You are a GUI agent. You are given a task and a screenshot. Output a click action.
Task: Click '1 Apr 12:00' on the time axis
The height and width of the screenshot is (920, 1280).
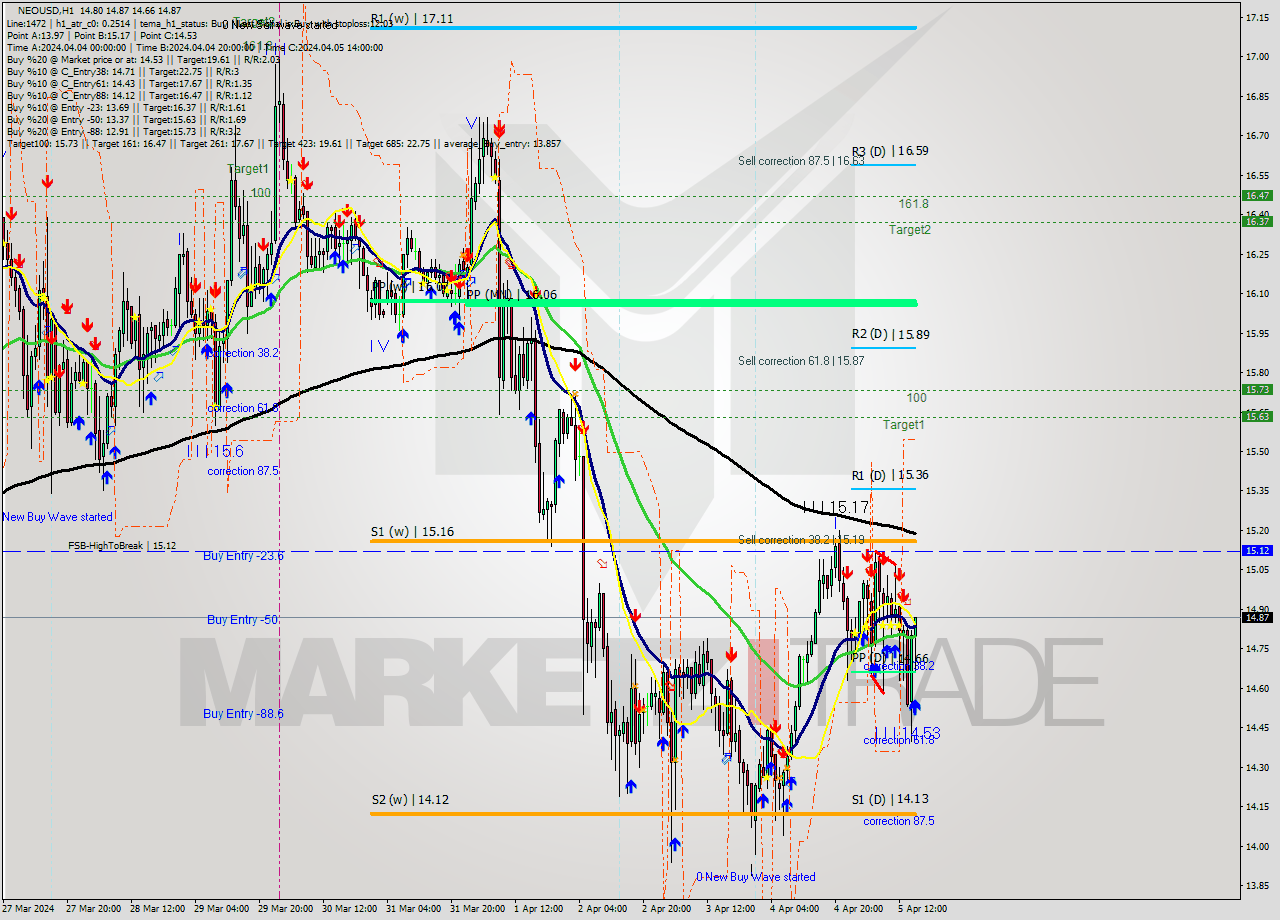click(537, 909)
